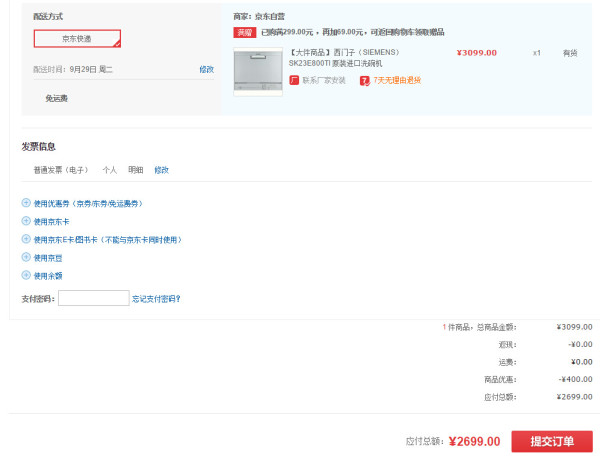This screenshot has width=600, height=456.
Task: Expand 使用京东E卡/图书卡 plus icon
Action: pyautogui.click(x=26, y=239)
